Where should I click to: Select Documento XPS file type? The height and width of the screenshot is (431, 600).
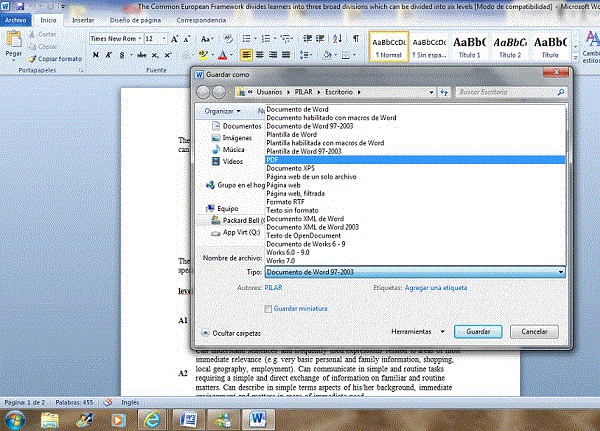tap(415, 168)
